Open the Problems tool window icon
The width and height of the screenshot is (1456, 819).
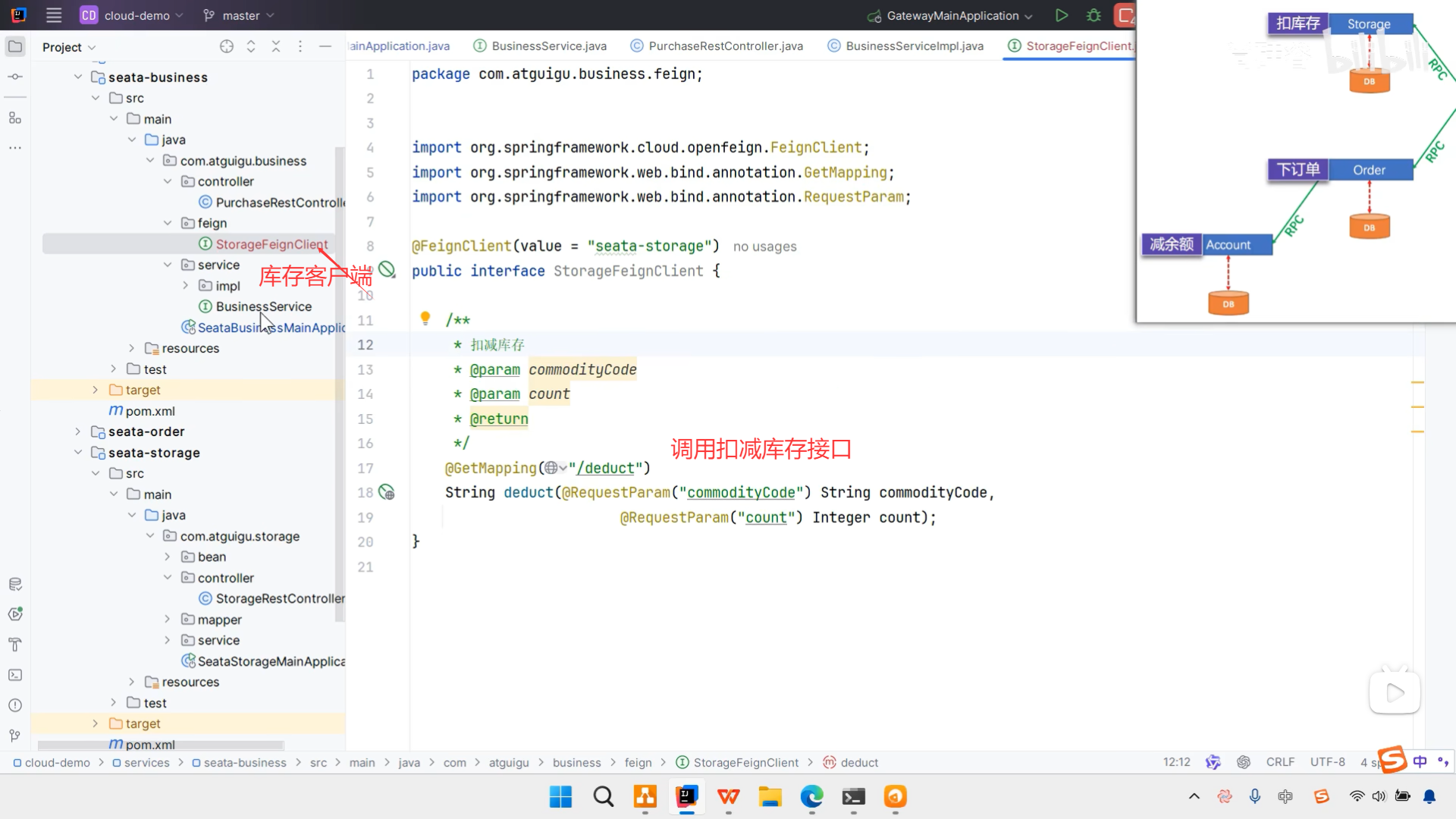15,705
